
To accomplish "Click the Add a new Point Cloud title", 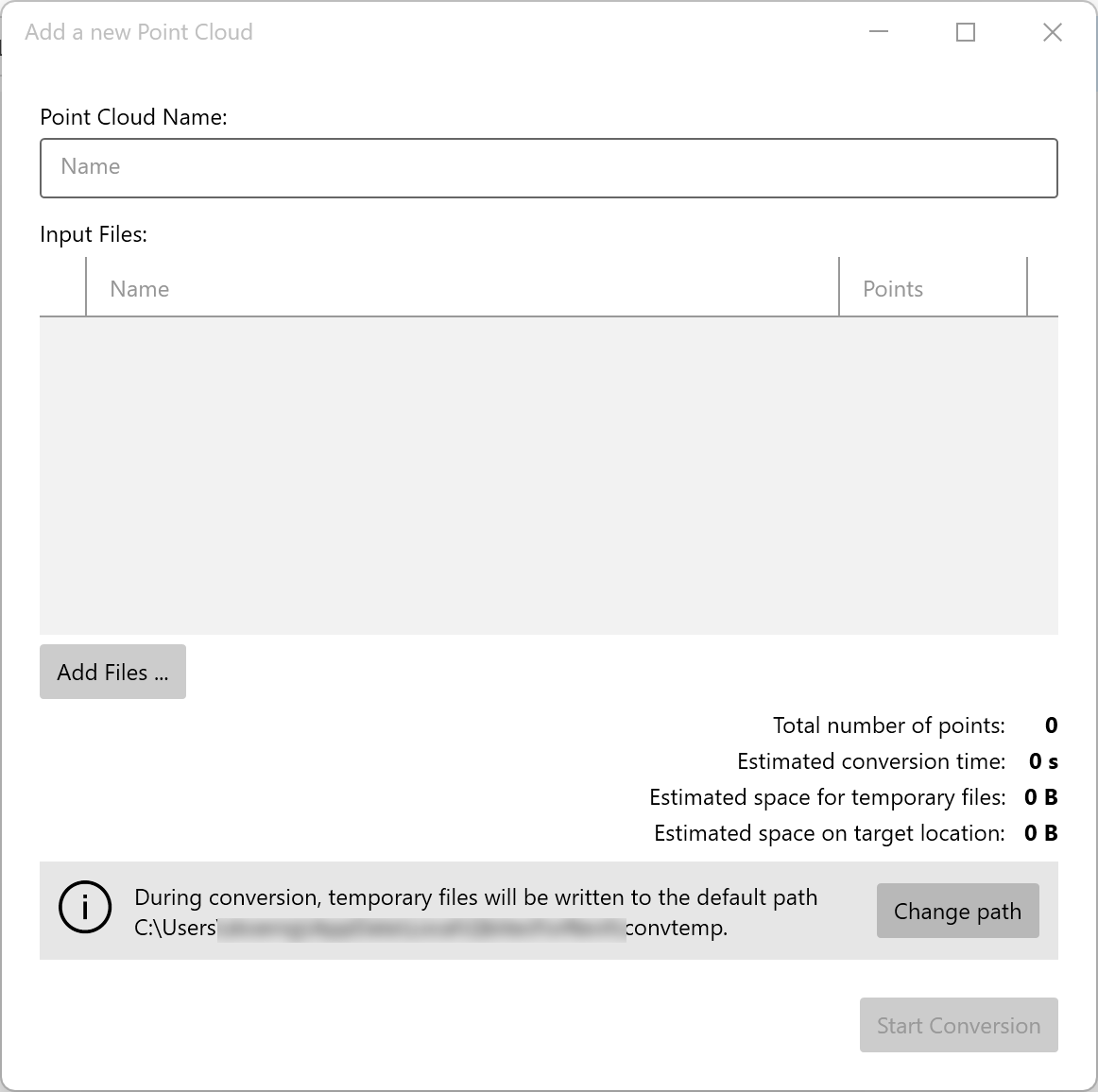I will 139,32.
